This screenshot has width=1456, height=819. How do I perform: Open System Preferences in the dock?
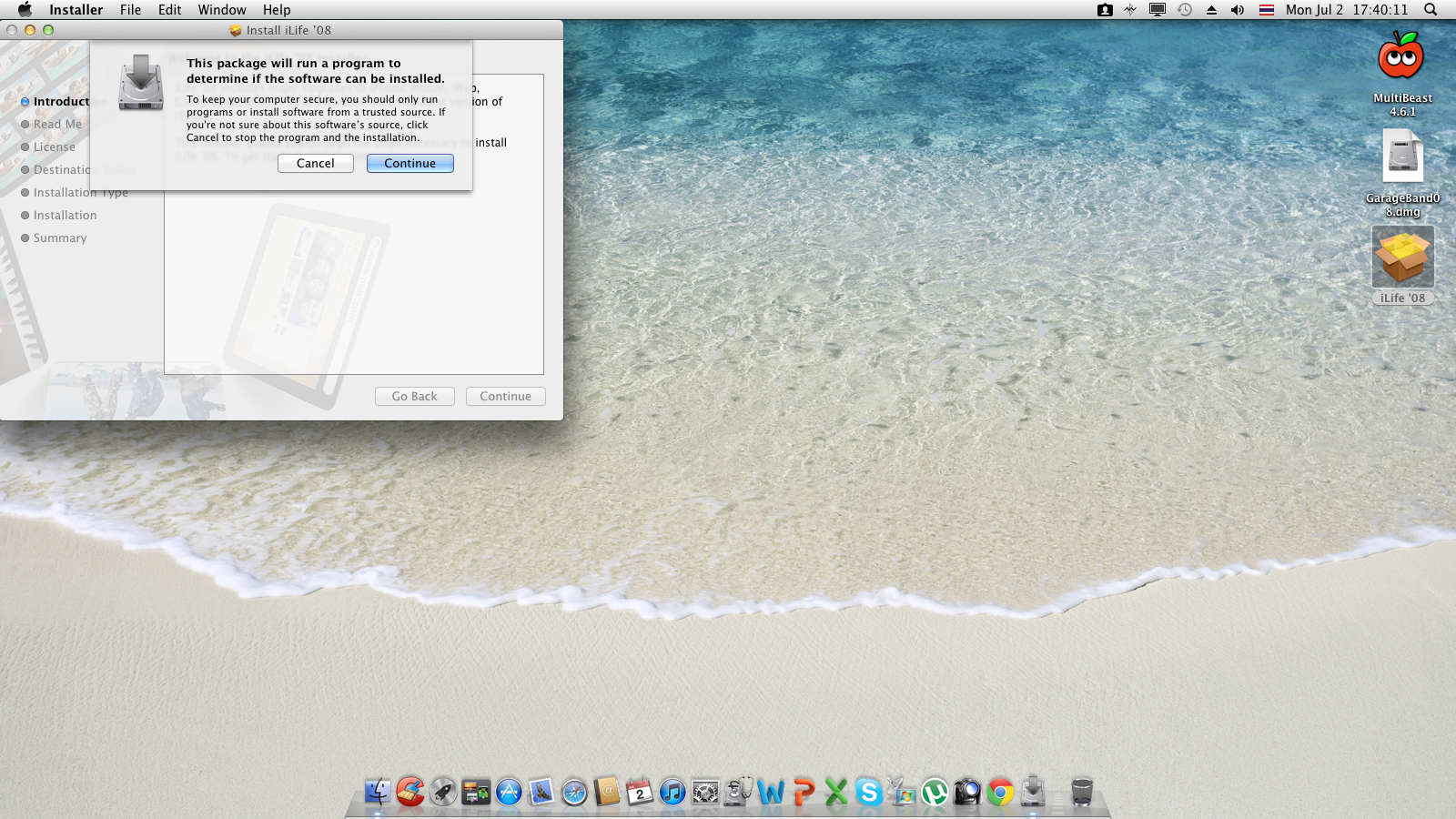(x=705, y=793)
